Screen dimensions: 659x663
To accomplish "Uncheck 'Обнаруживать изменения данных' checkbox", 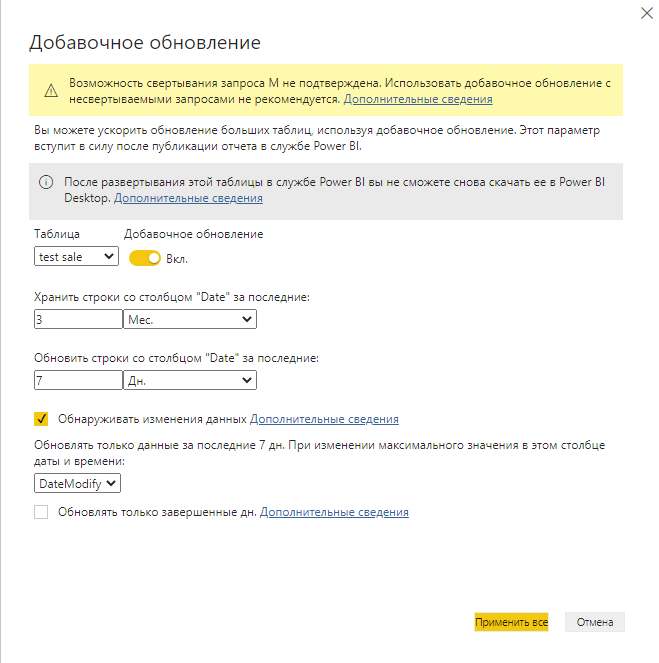I will [x=41, y=419].
